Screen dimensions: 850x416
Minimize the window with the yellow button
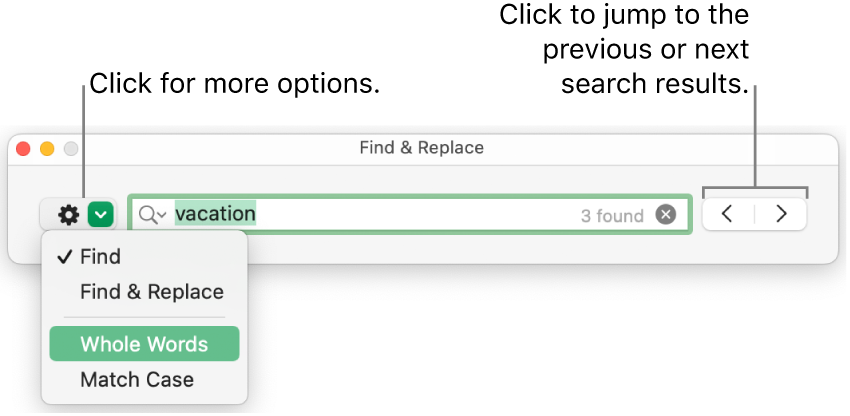pyautogui.click(x=47, y=149)
